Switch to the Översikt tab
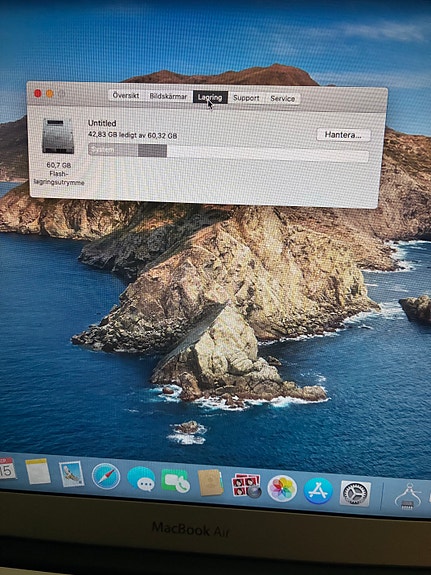Image resolution: width=431 pixels, height=575 pixels. (x=126, y=95)
